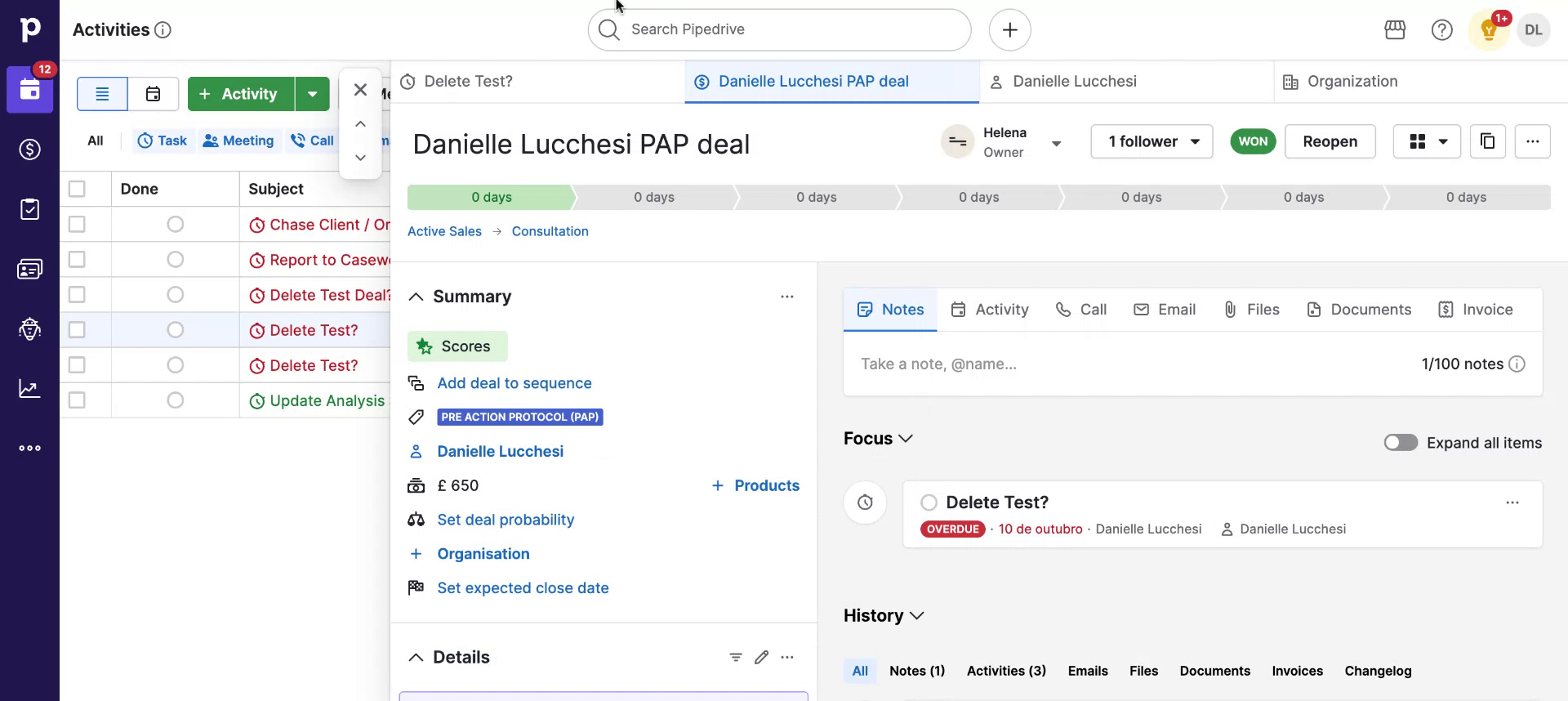Image resolution: width=1568 pixels, height=701 pixels.
Task: Go to previous activity arrow
Action: pyautogui.click(x=360, y=124)
